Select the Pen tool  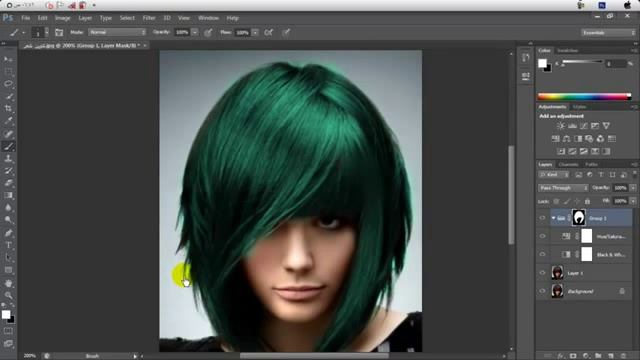(x=8, y=233)
